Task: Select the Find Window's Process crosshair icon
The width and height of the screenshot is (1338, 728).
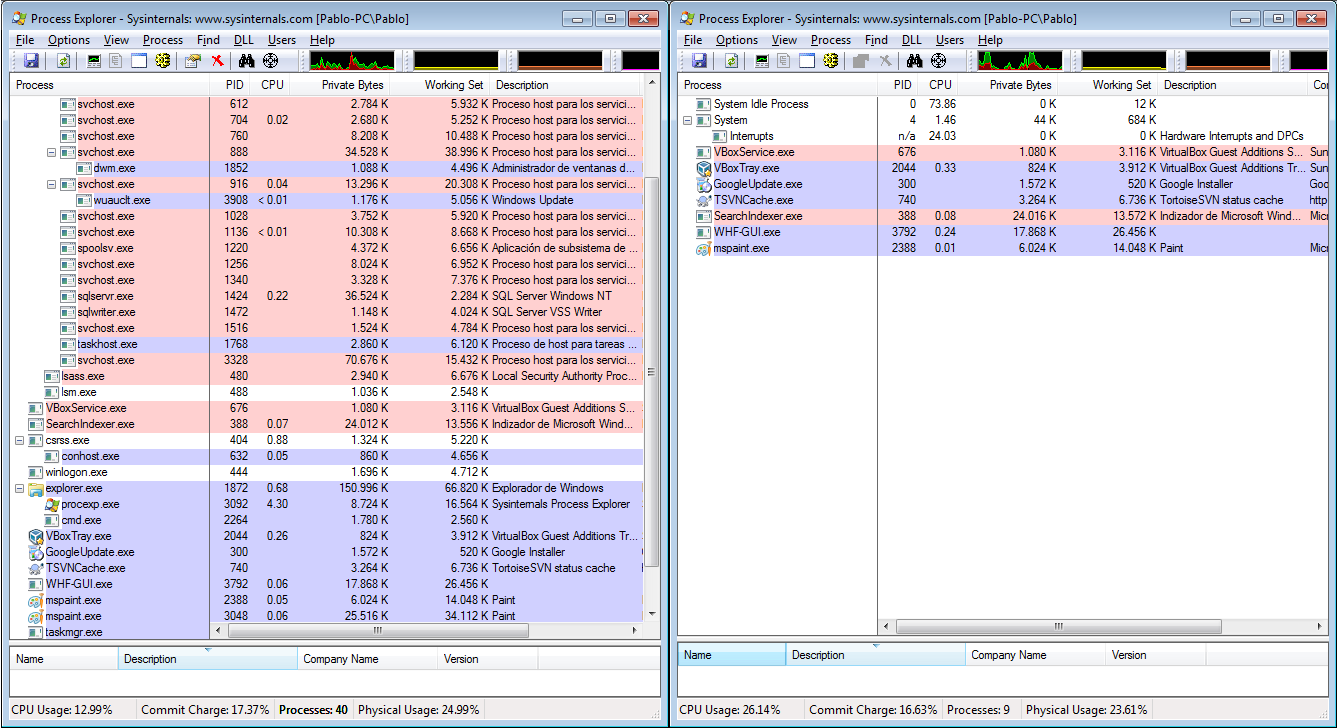Action: click(269, 61)
